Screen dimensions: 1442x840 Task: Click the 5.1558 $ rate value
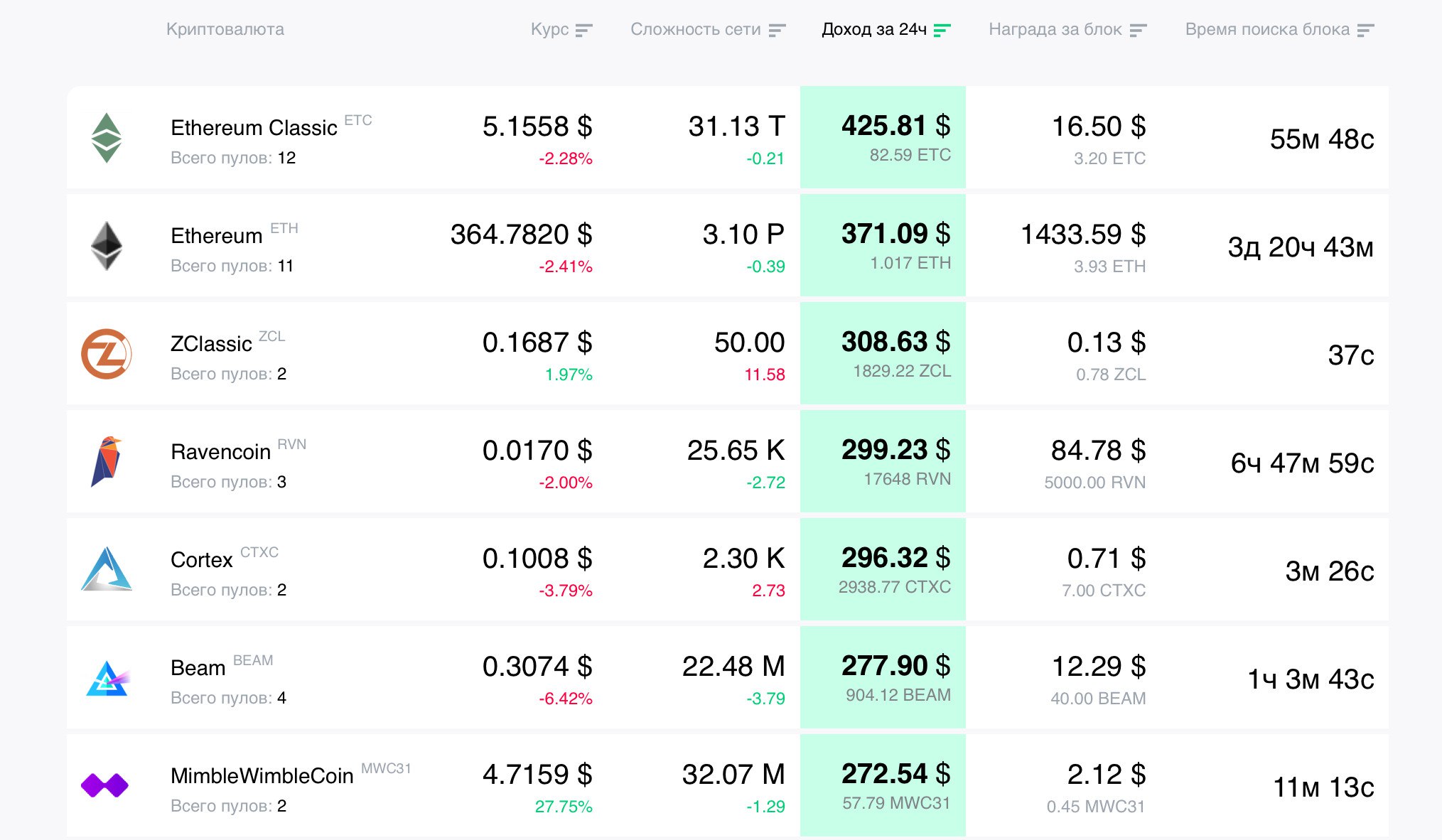click(537, 126)
